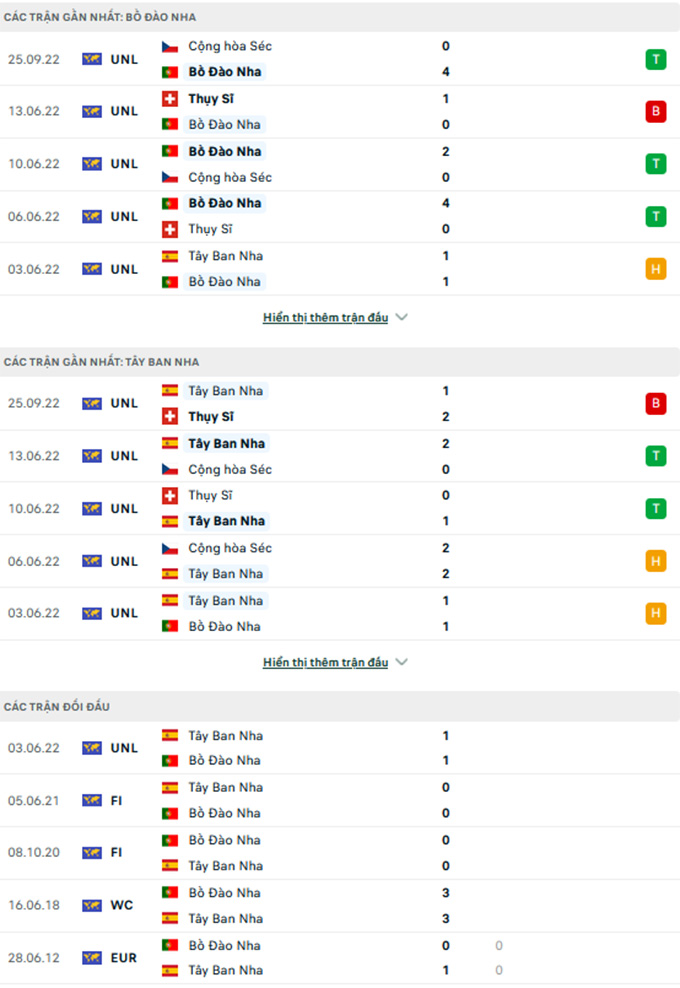Click the Switzerland flag in the 06.06.22 Bồ Đào Nha 4–0 match
This screenshot has width=680, height=988.
click(x=170, y=229)
